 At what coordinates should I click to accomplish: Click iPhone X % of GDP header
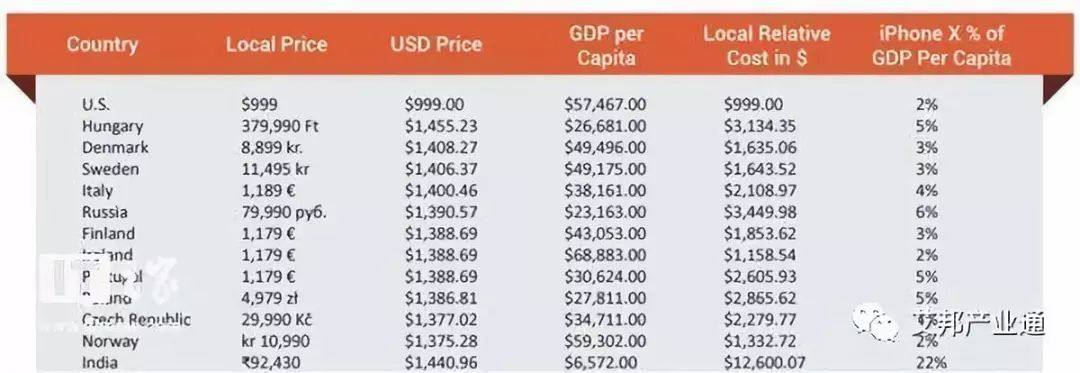coord(942,45)
